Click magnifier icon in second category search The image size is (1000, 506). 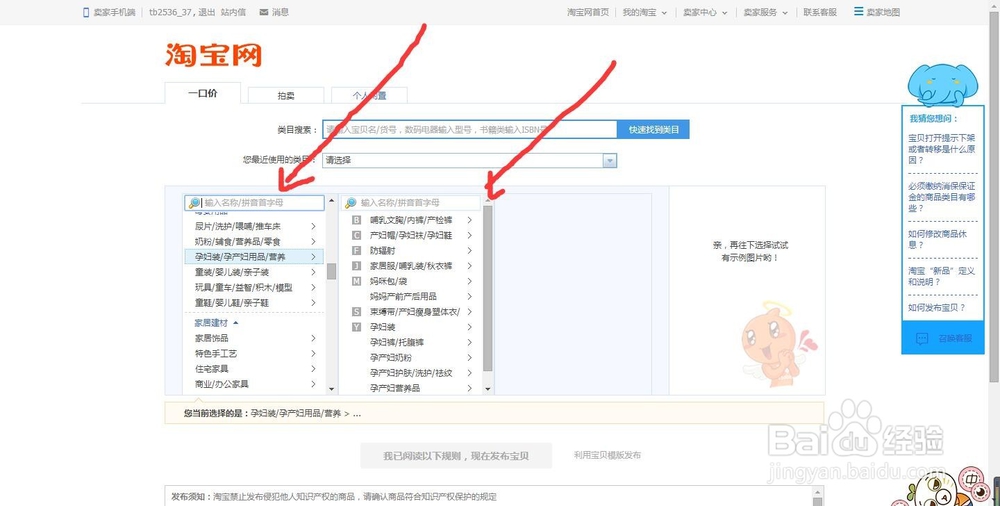click(350, 203)
